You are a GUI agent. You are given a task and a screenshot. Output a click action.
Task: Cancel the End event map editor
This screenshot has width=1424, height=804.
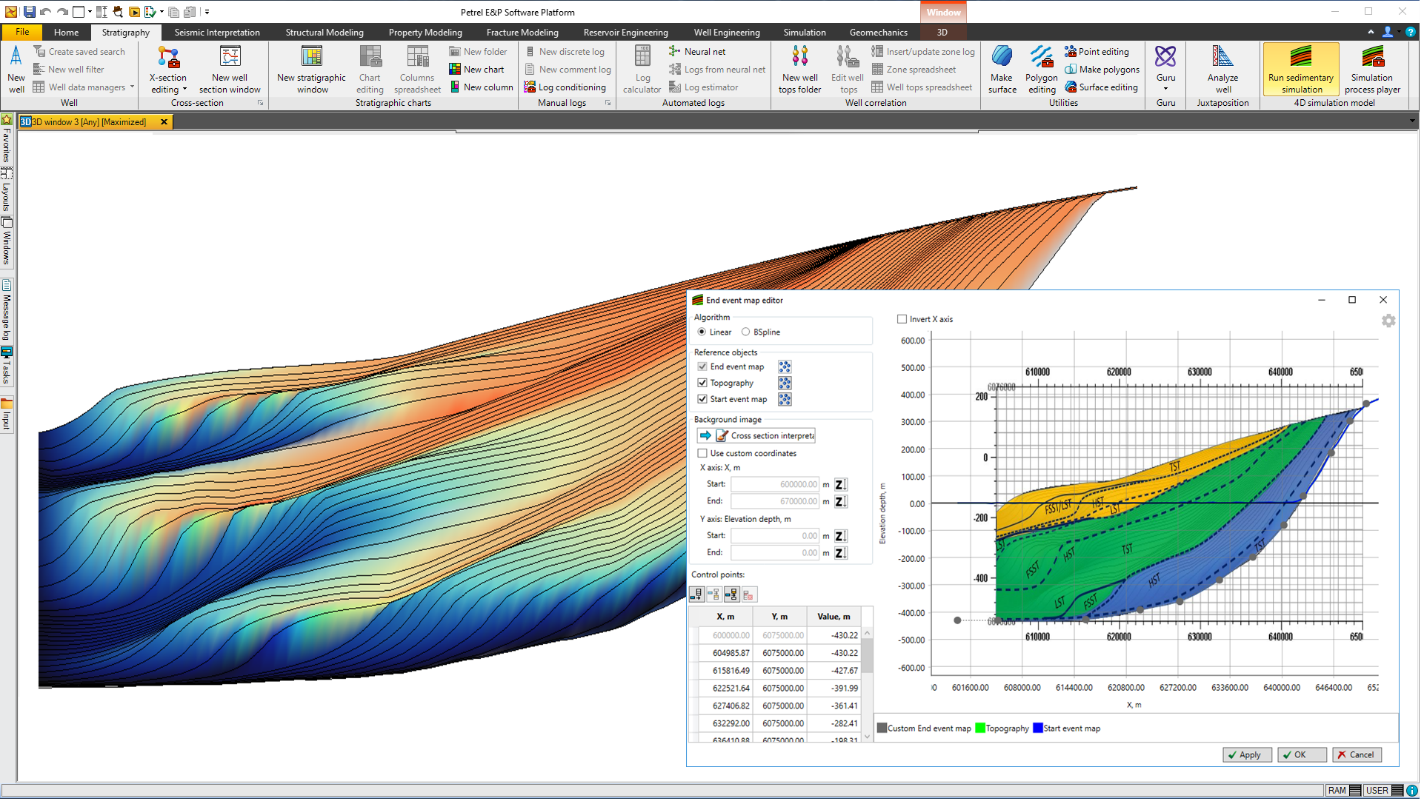pos(1356,754)
